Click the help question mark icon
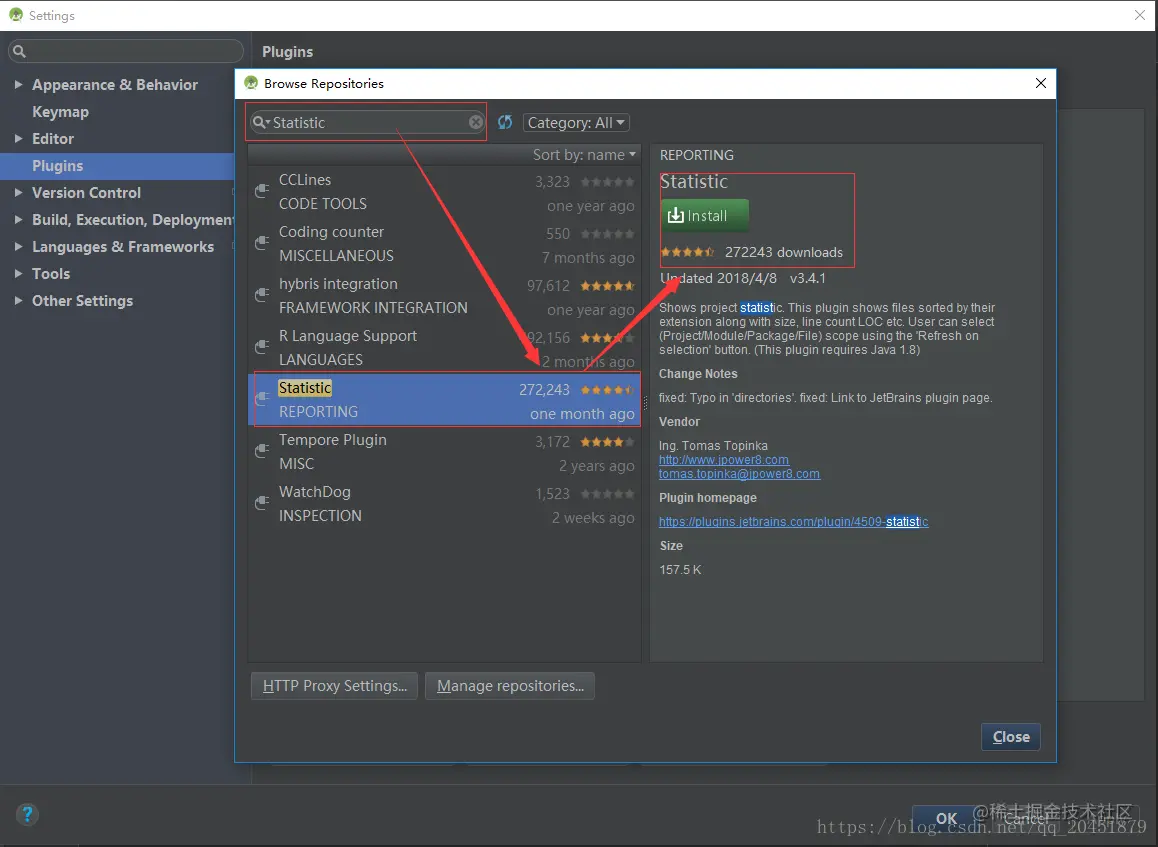The width and height of the screenshot is (1158, 847). click(27, 815)
